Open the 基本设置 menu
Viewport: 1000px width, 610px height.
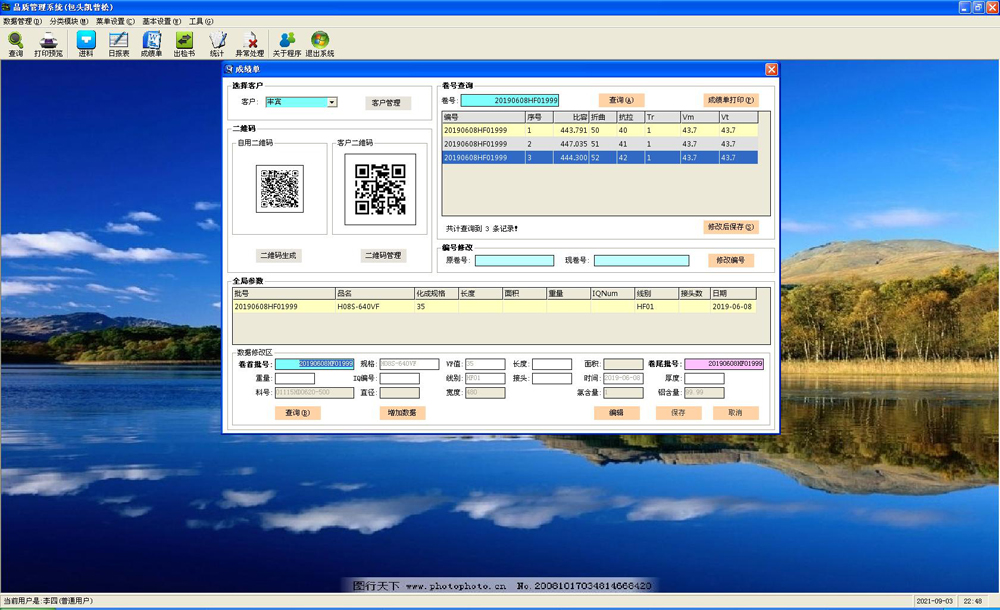coord(162,21)
